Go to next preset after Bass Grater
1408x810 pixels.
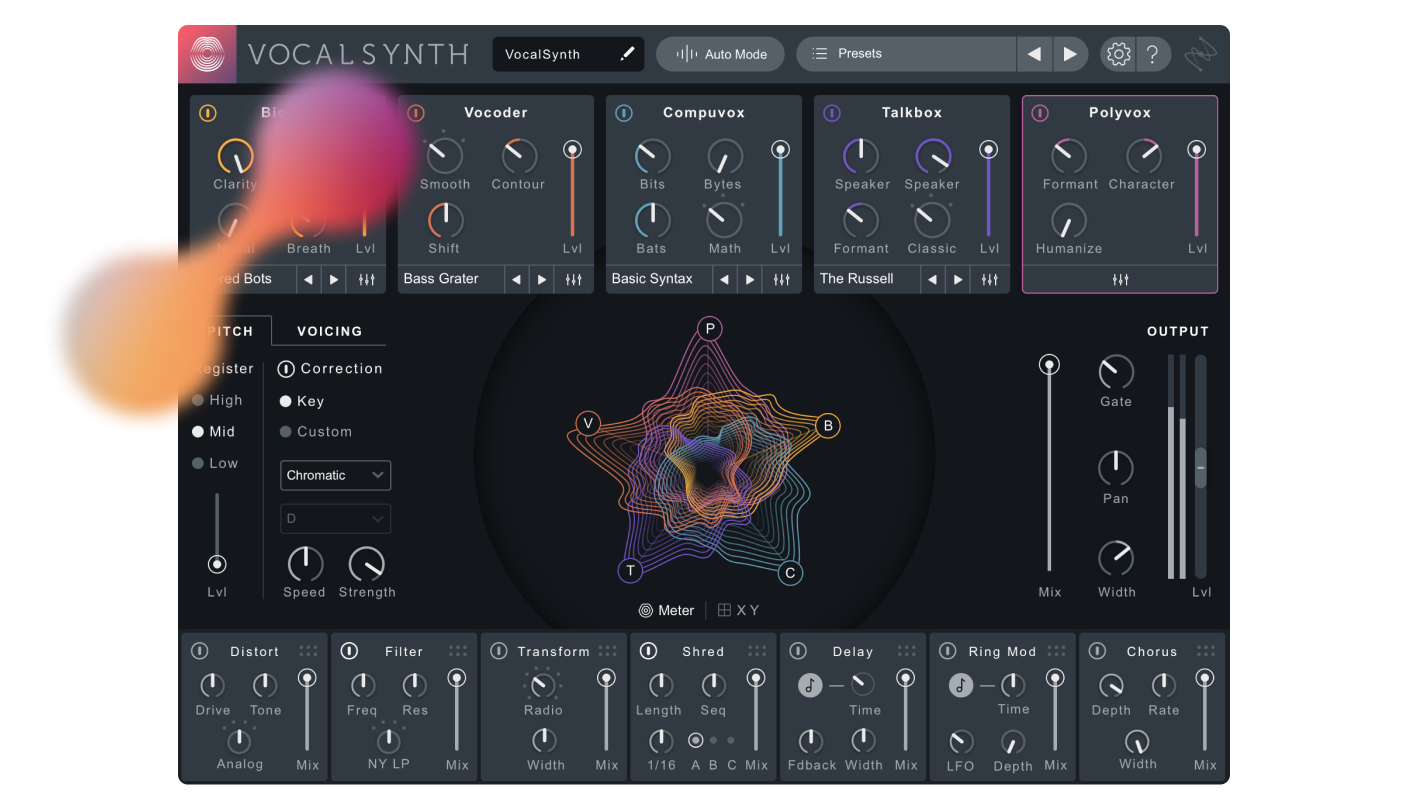point(542,279)
